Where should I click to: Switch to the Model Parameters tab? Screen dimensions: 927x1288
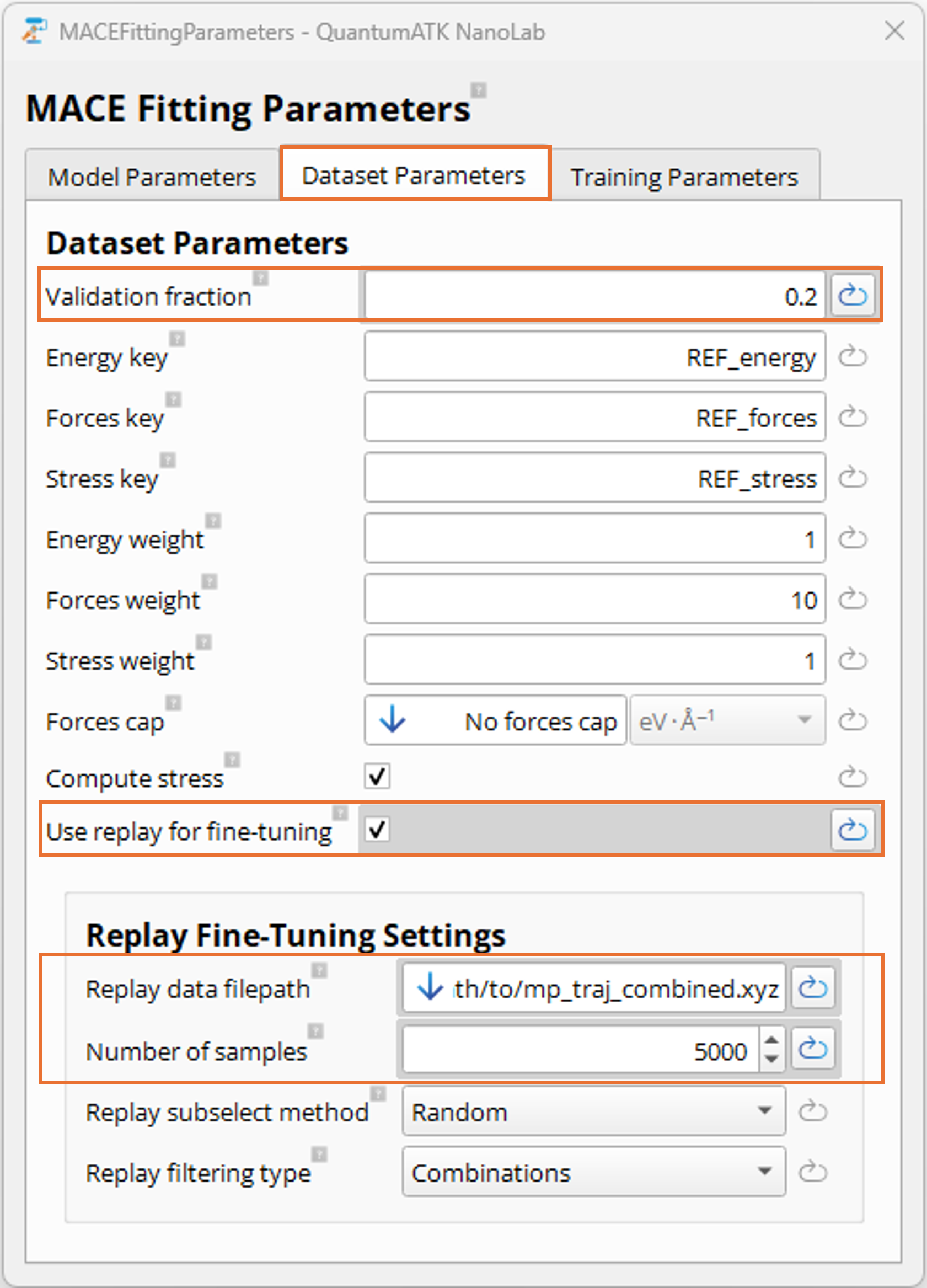tap(152, 177)
